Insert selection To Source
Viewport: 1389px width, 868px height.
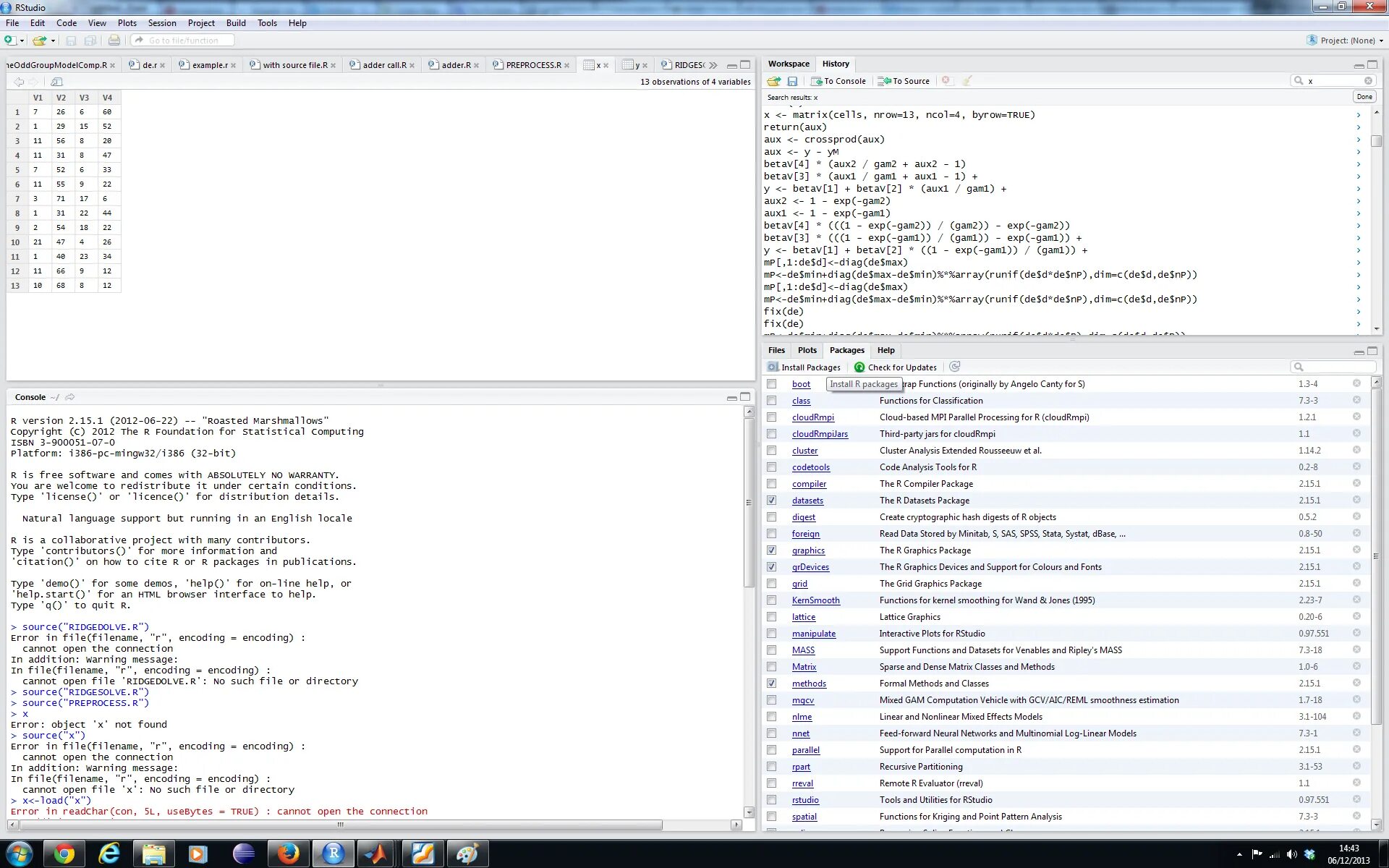tap(904, 81)
